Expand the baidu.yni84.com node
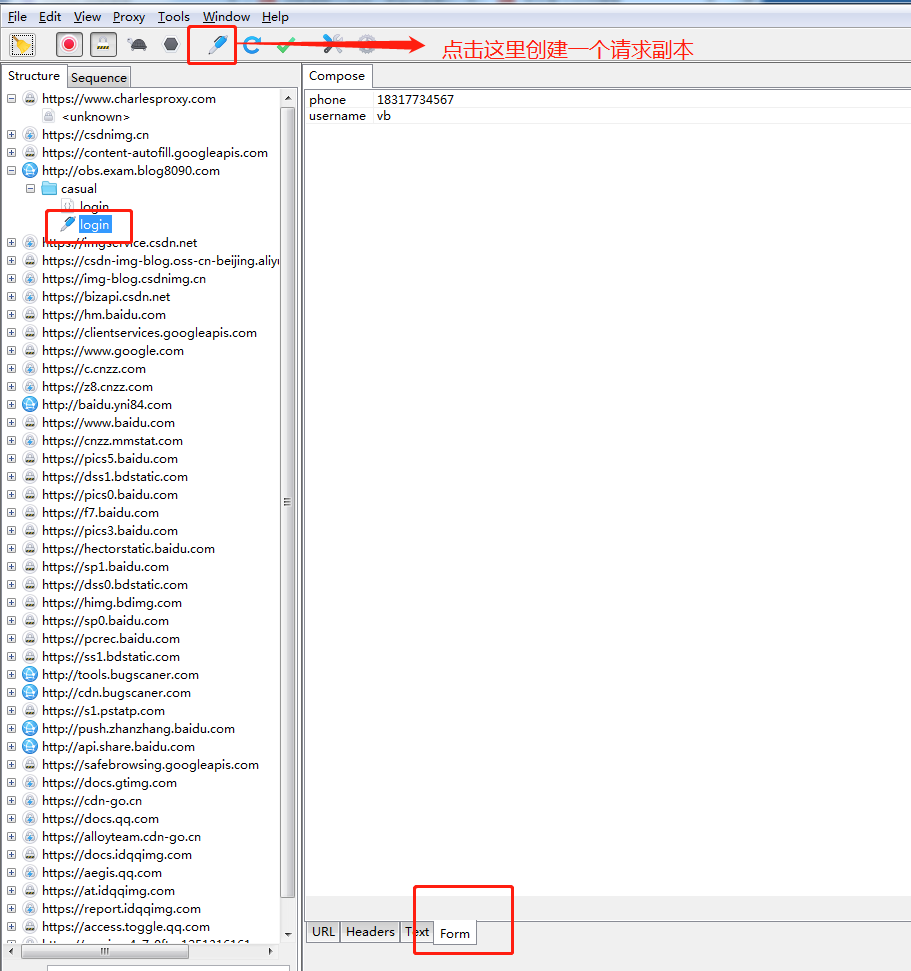 [11, 404]
